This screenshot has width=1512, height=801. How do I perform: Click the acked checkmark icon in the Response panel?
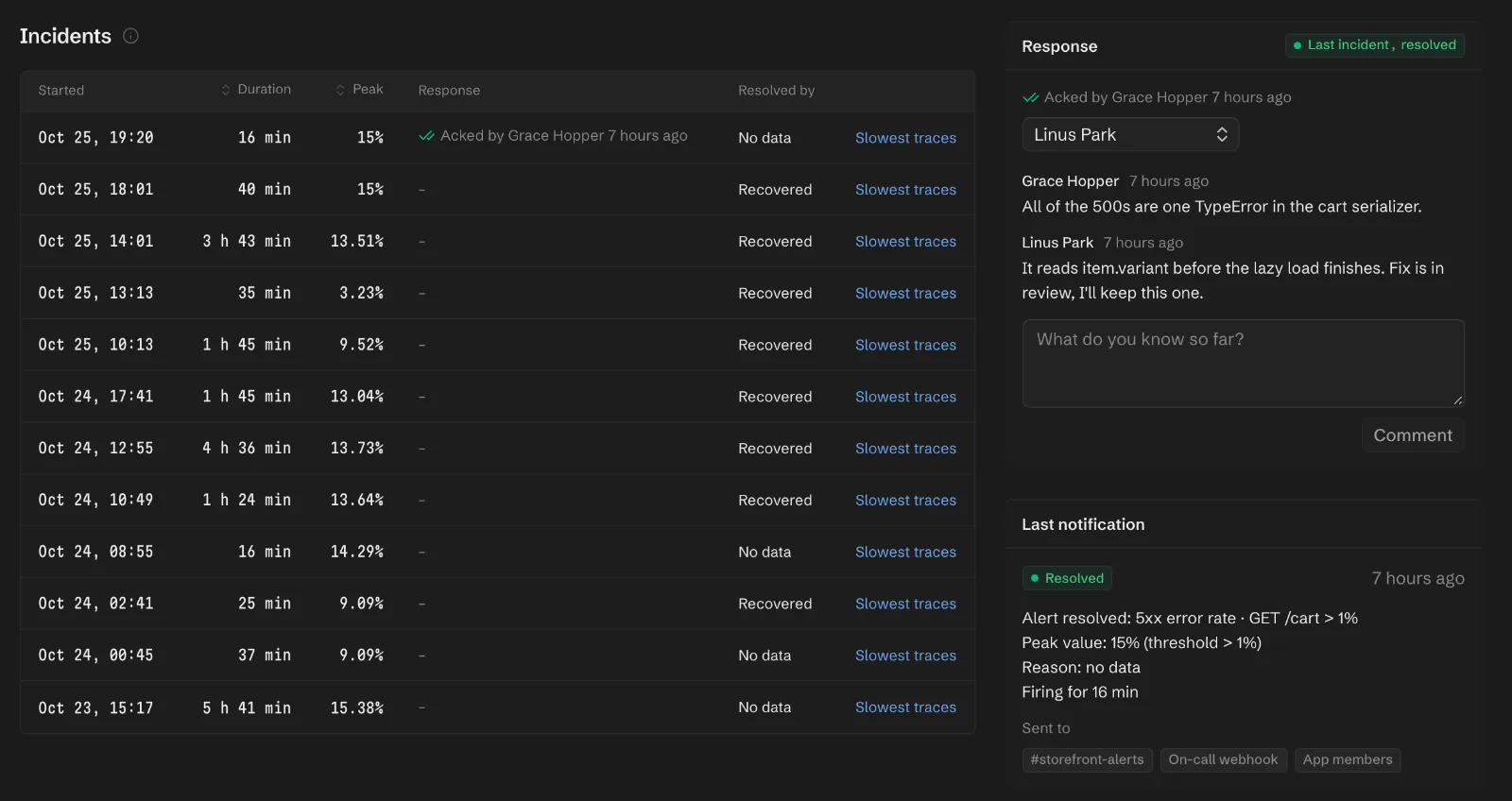coord(1030,97)
